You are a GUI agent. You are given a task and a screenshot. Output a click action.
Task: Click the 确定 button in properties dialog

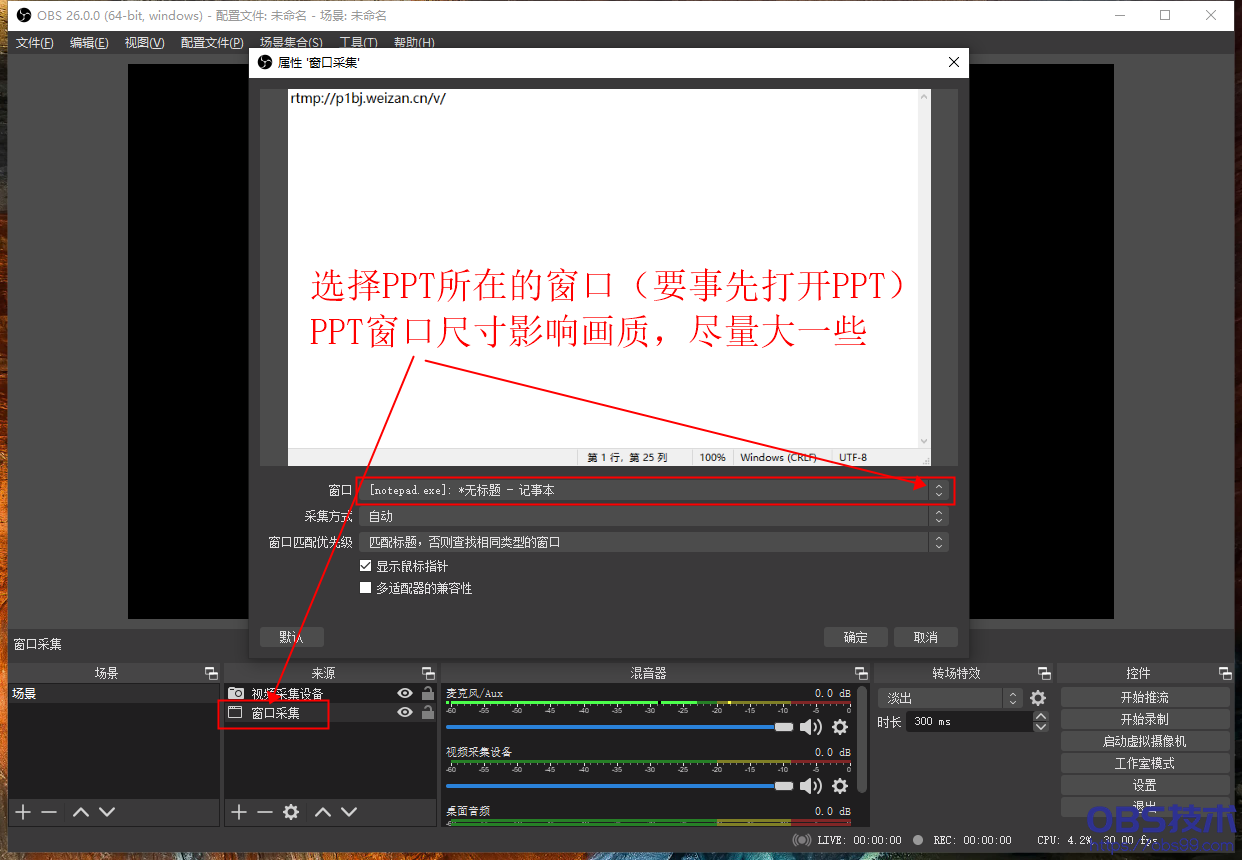(x=856, y=637)
